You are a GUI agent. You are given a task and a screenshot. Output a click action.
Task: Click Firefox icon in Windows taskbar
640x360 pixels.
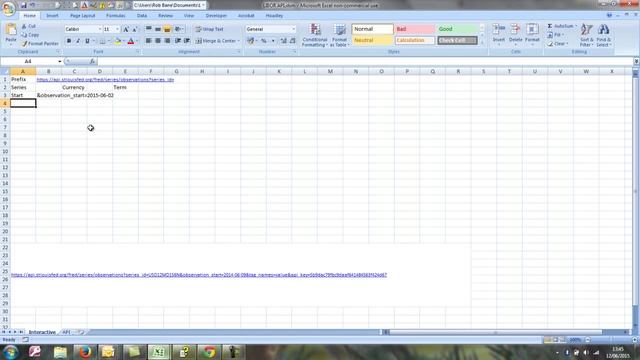tap(85, 352)
